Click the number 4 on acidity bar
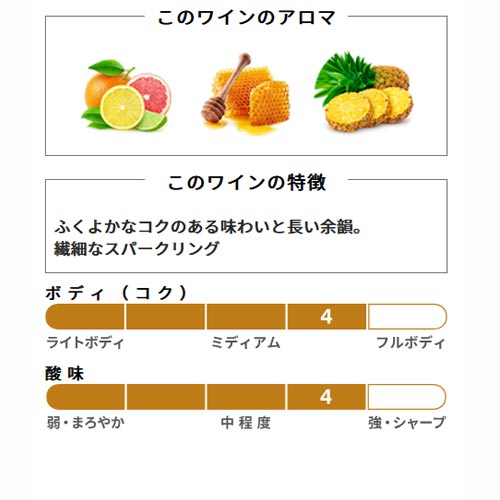The width and height of the screenshot is (500, 500). tap(326, 397)
